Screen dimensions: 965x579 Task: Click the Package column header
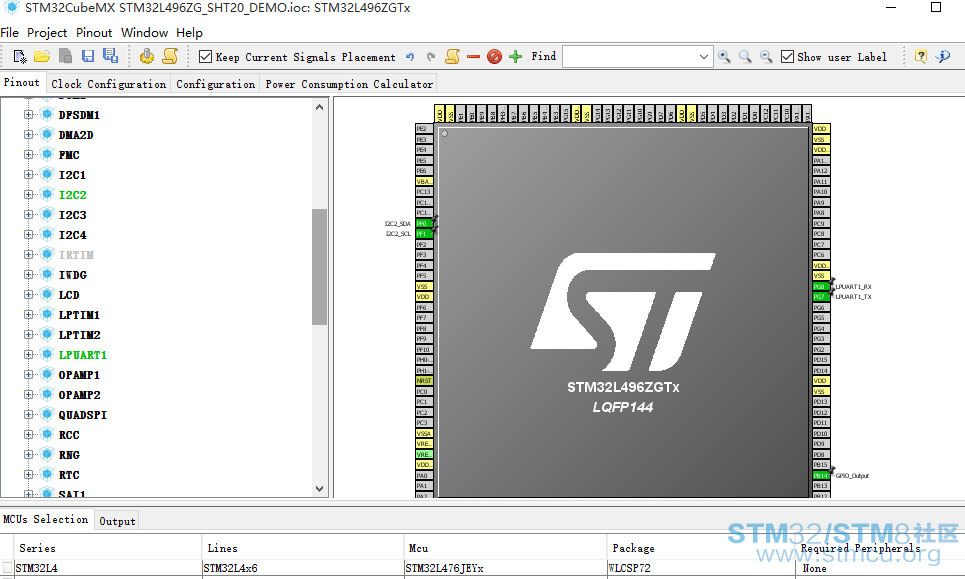700,548
